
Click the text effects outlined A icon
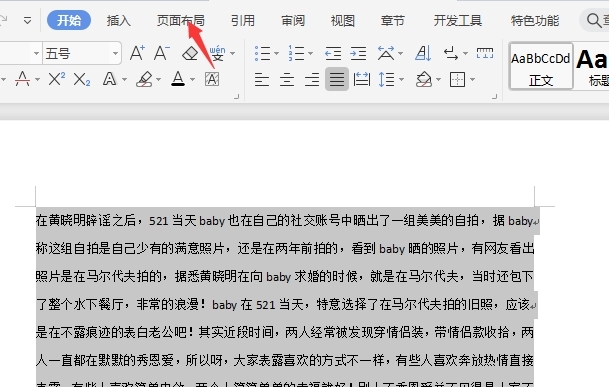110,79
